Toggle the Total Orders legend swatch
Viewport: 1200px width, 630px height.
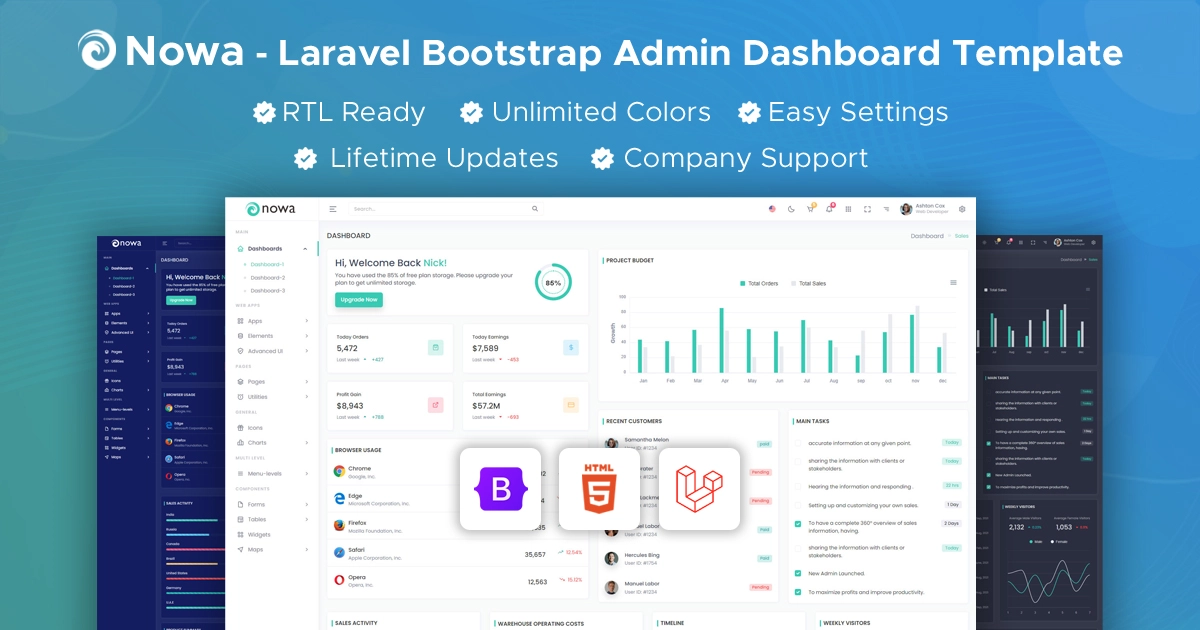coord(743,284)
